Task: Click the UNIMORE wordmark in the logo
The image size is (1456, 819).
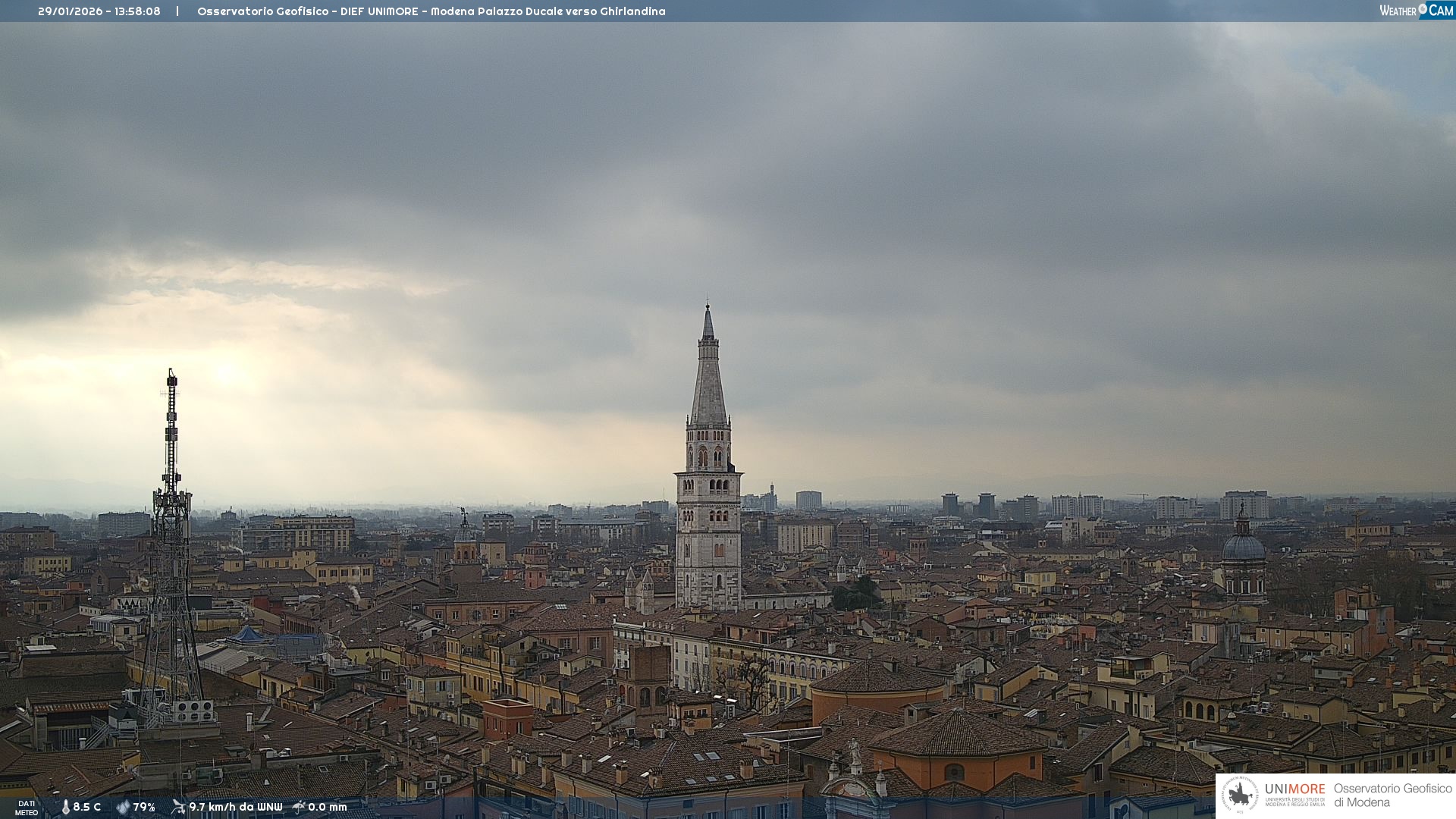Action: [1294, 789]
